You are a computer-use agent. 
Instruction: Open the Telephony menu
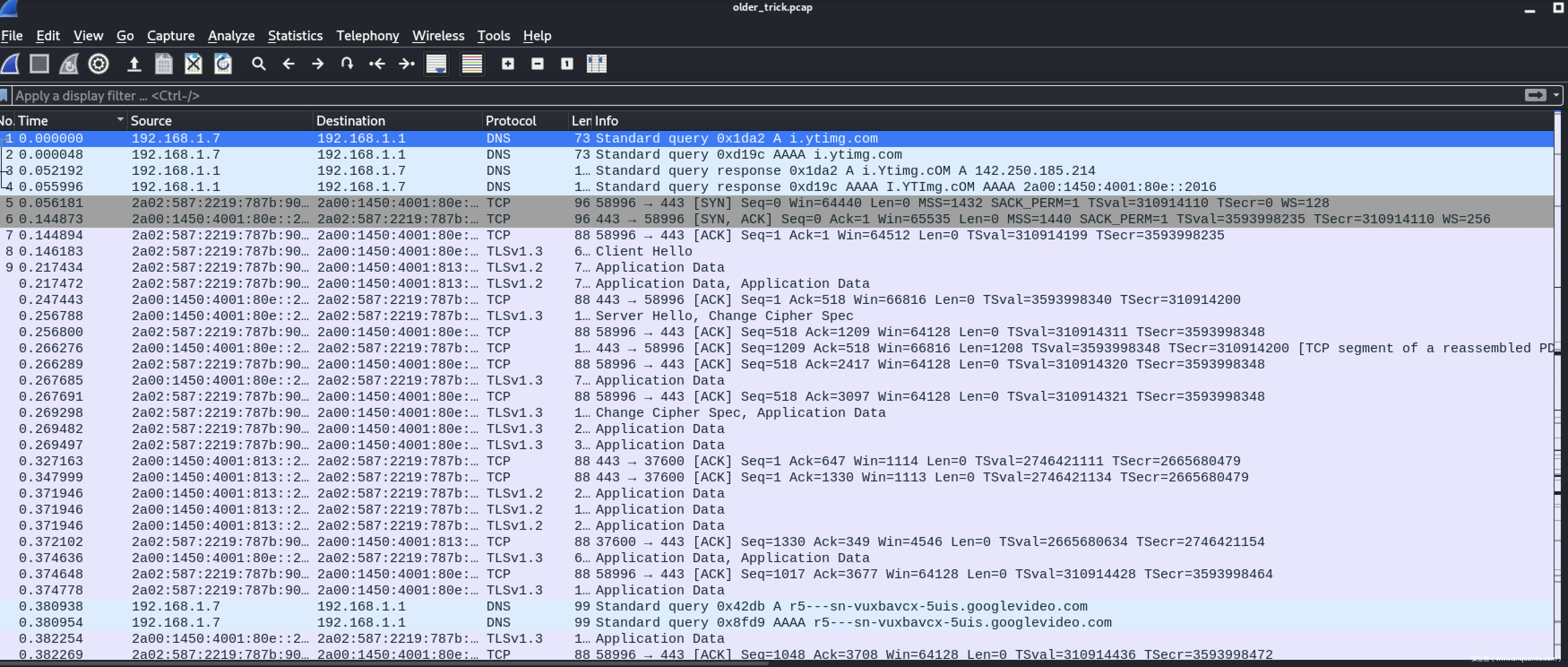(x=367, y=36)
